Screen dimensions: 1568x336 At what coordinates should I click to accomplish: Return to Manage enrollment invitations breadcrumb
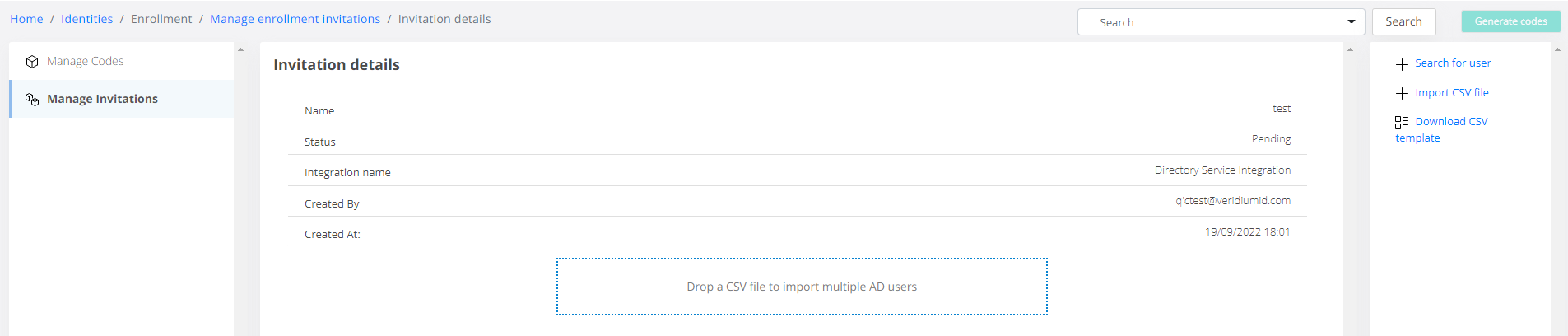coord(295,19)
